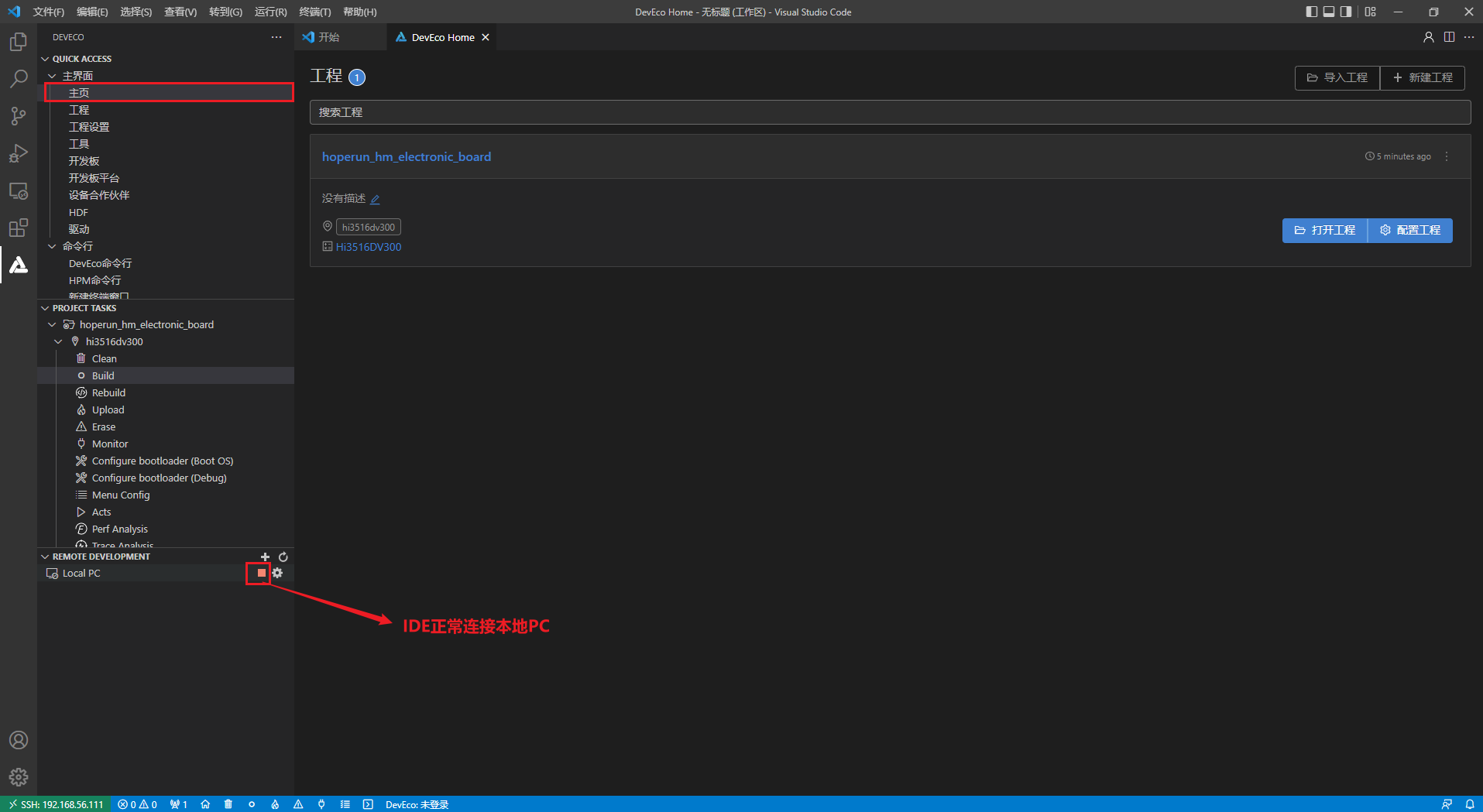Click the Build circle icon in status bar
This screenshot has height=812, width=1483.
pos(252,804)
